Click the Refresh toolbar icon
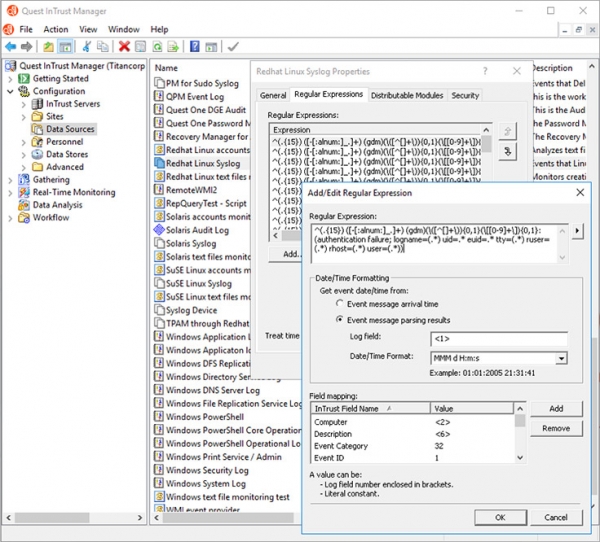This screenshot has height=542, width=600. [159, 46]
